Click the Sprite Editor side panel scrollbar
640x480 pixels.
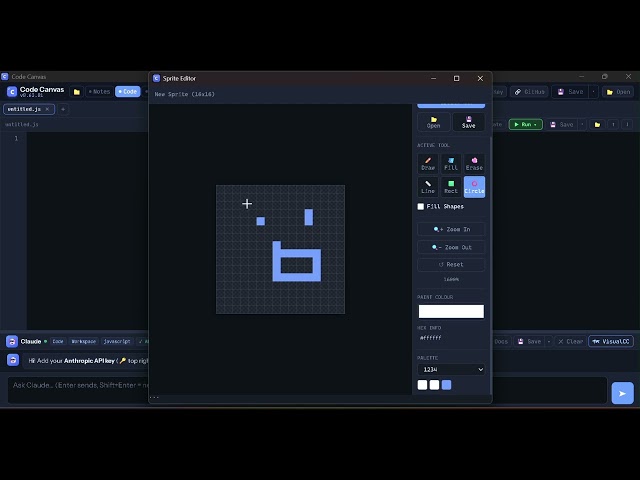tap(491, 264)
